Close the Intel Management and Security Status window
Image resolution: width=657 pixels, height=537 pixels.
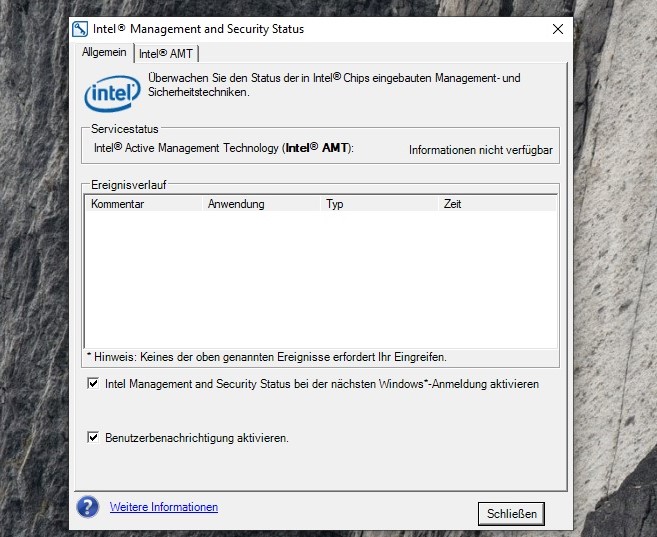(x=558, y=29)
